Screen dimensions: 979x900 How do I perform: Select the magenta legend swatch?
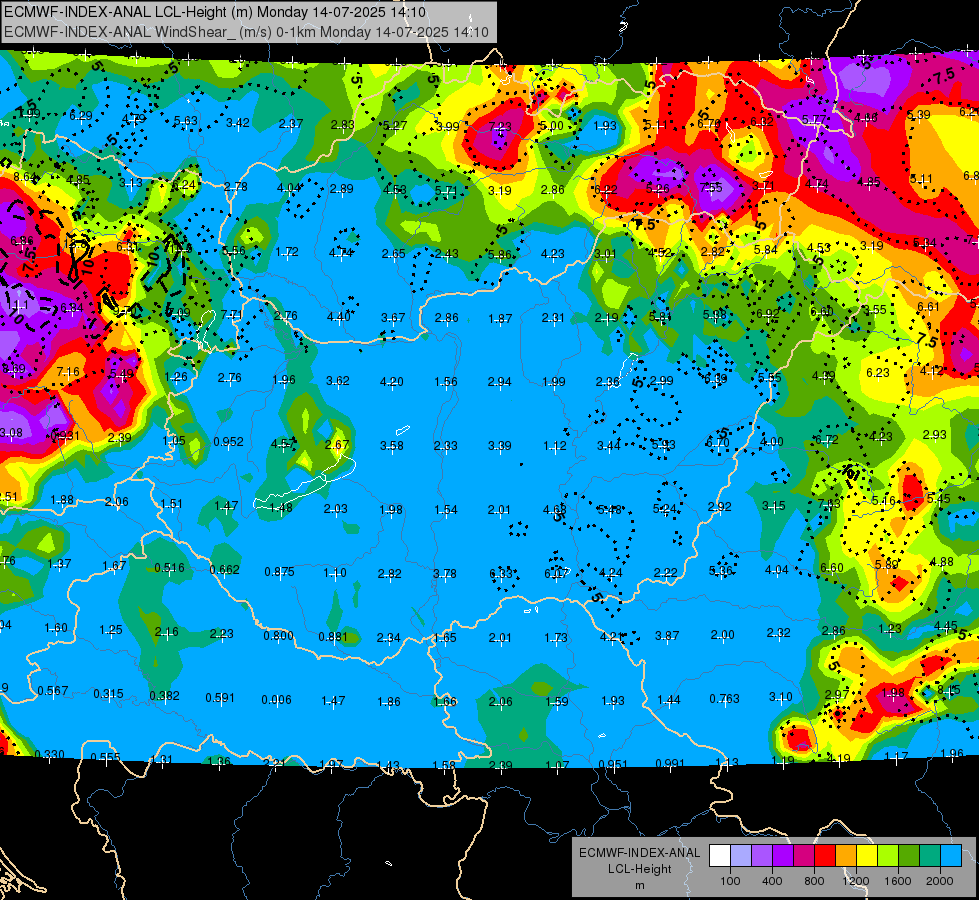point(804,856)
